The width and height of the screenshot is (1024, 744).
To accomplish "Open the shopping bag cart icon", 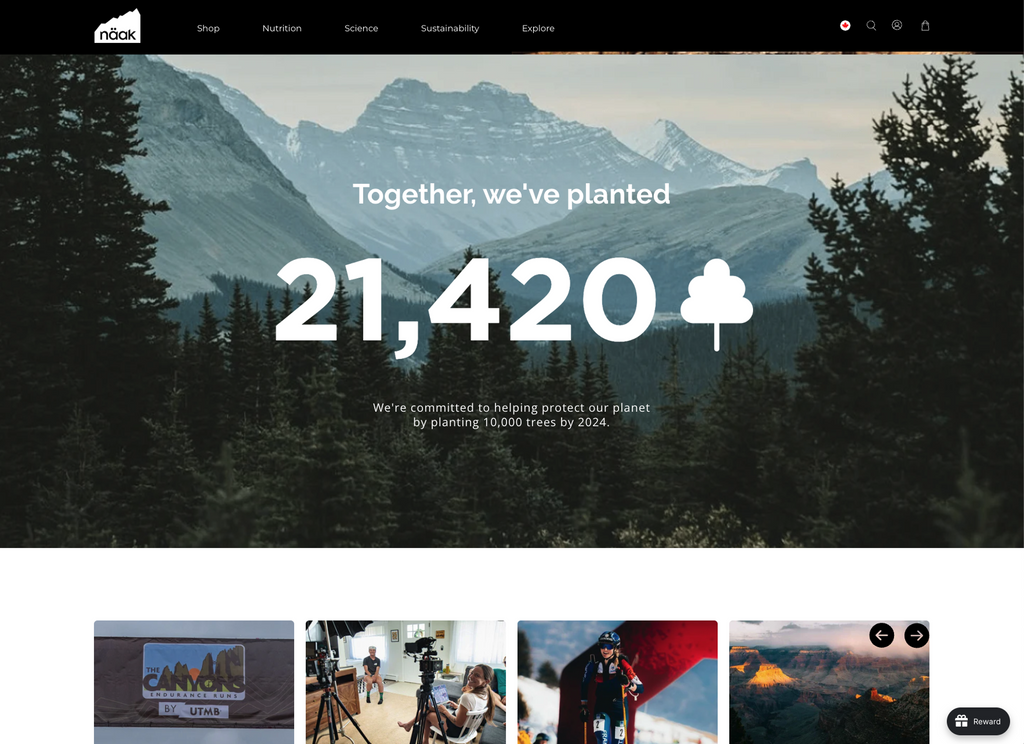I will click(x=925, y=25).
